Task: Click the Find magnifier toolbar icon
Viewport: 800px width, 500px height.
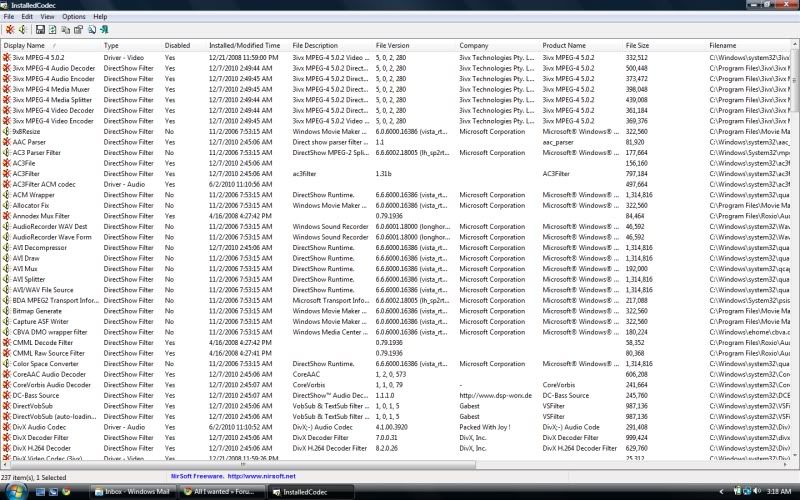Action: (92, 30)
